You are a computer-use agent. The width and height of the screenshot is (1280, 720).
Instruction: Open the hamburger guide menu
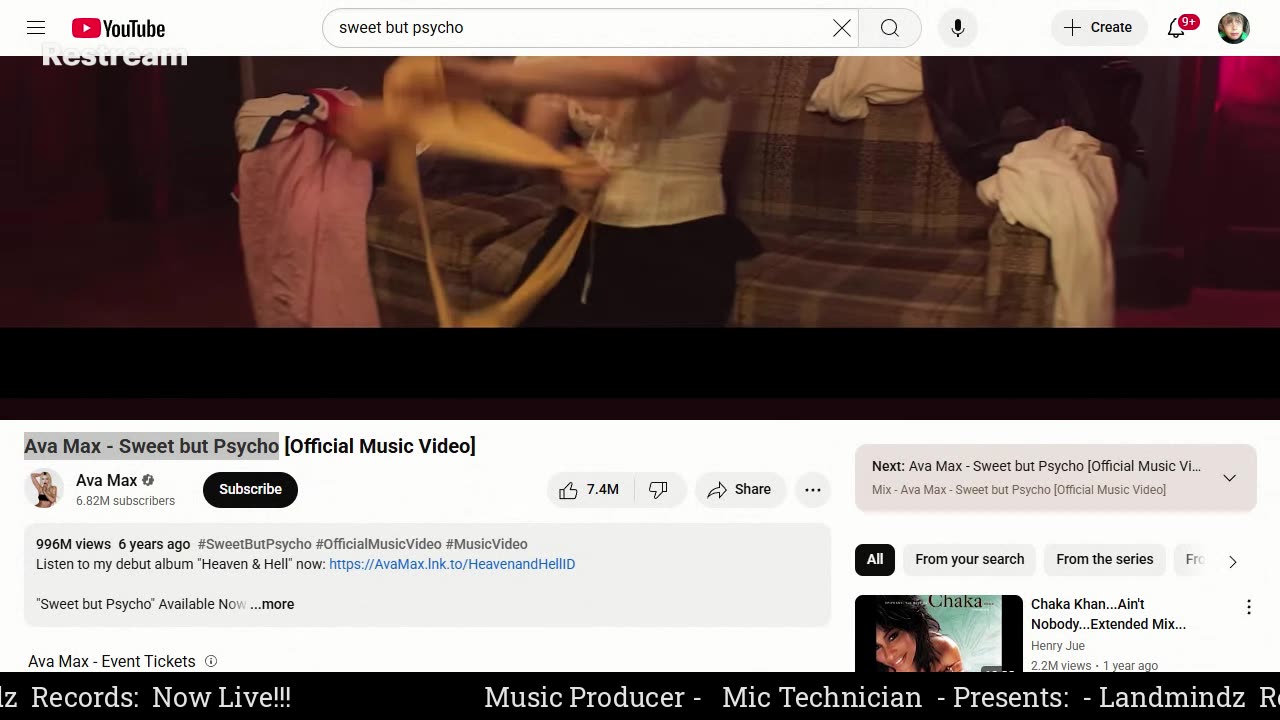pyautogui.click(x=36, y=28)
